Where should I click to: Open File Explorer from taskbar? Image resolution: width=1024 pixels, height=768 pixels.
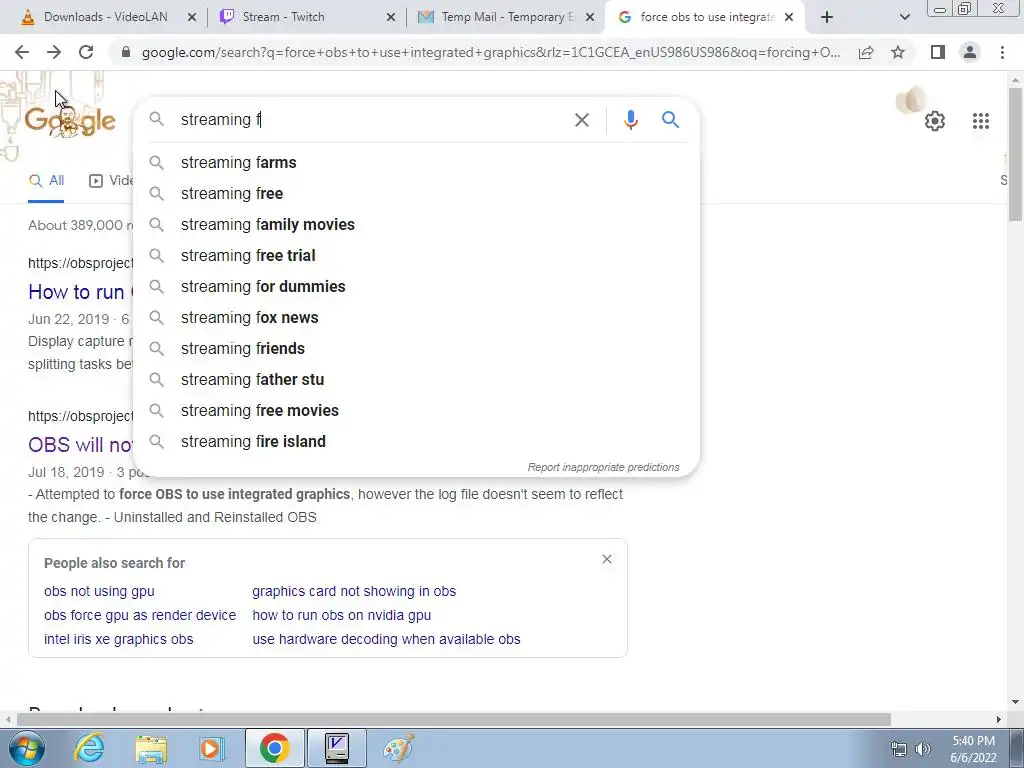click(151, 748)
